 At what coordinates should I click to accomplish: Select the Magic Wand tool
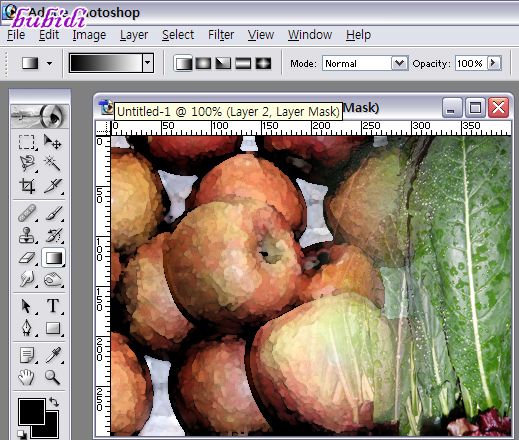(x=52, y=163)
